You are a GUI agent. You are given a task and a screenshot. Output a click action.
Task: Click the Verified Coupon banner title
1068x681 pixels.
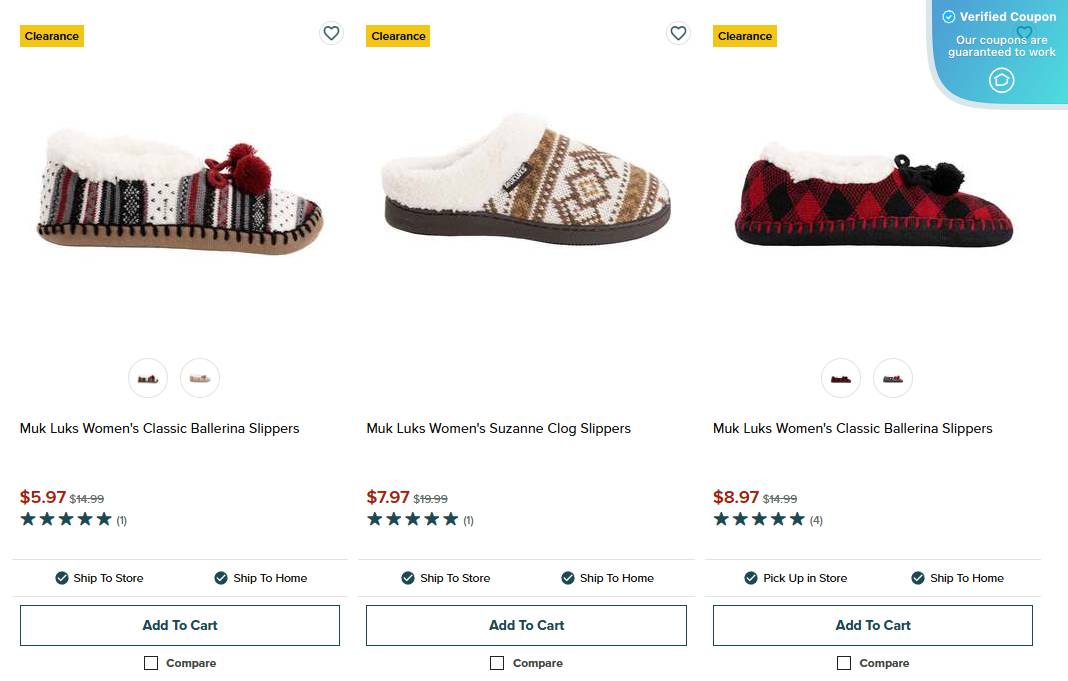(x=1007, y=17)
